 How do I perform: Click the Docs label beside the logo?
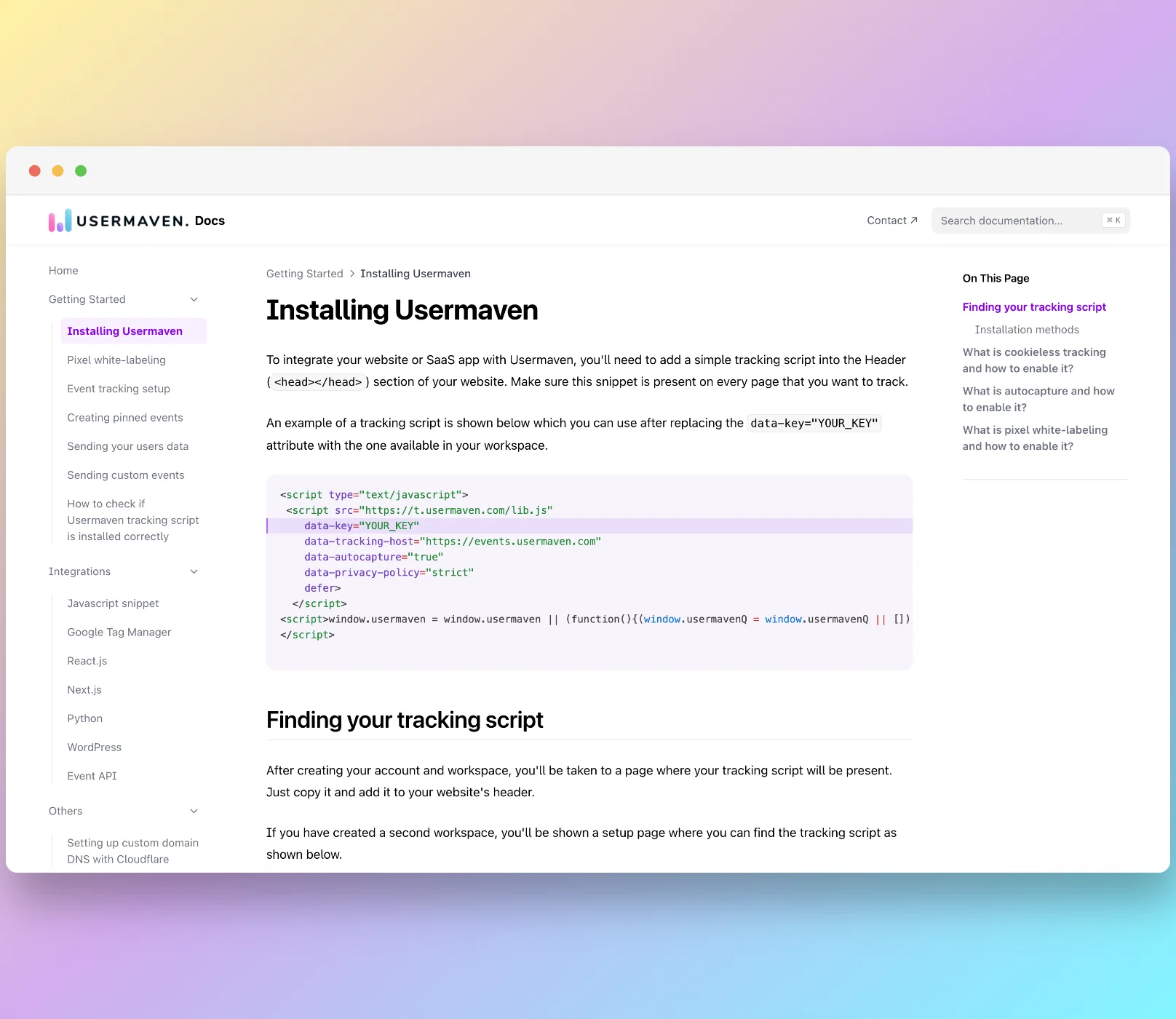[x=210, y=221]
